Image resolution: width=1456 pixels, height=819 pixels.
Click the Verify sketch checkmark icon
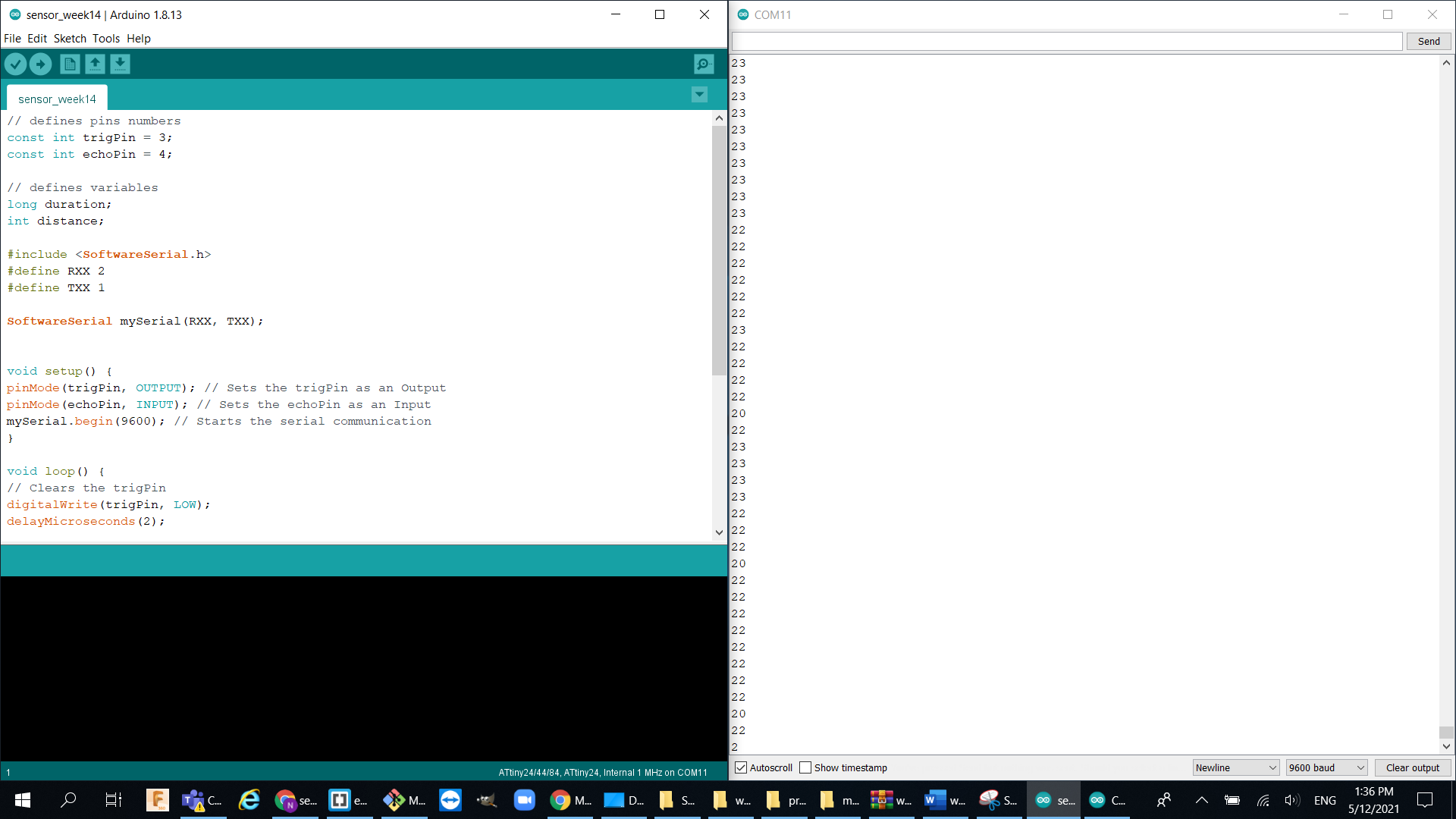[15, 64]
